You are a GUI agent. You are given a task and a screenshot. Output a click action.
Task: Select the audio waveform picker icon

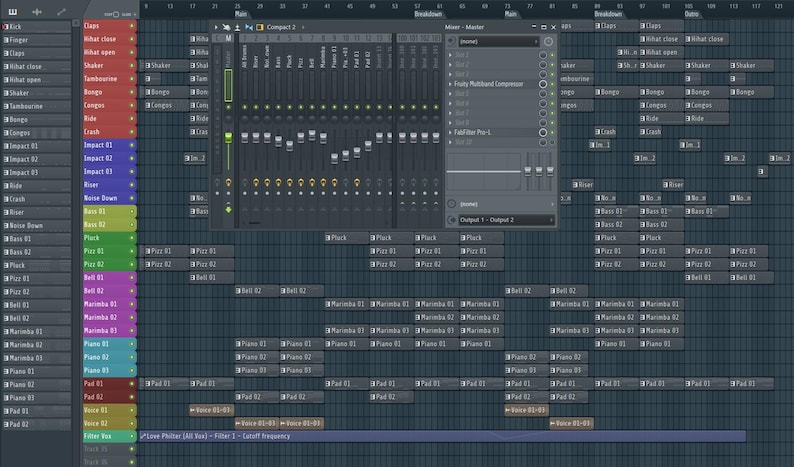[x=37, y=12]
